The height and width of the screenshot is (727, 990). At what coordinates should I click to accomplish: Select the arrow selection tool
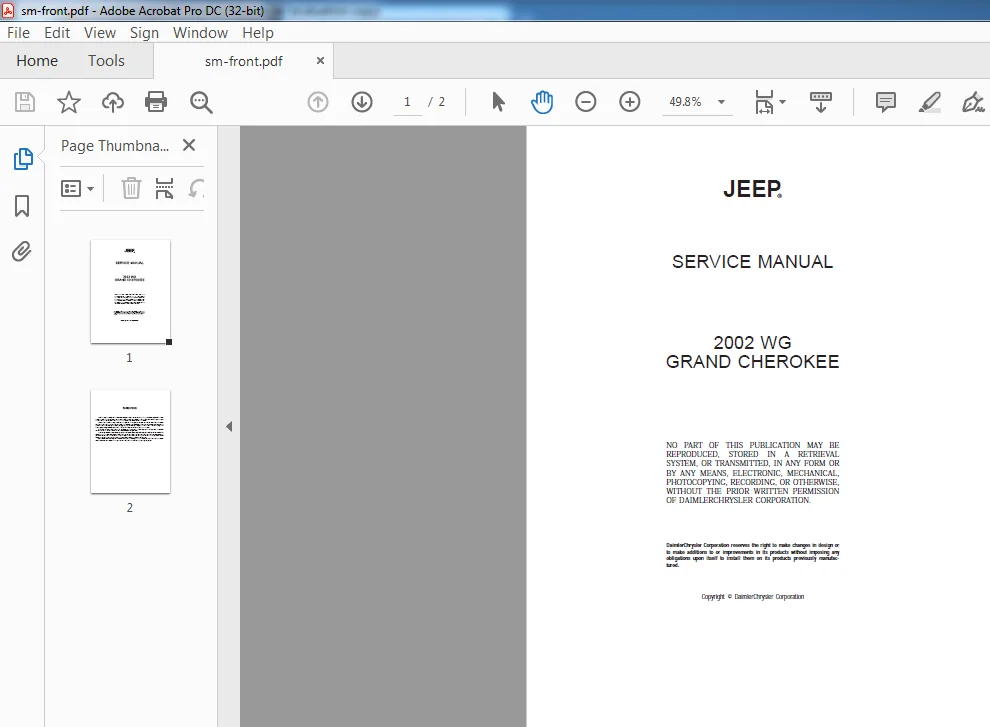(x=498, y=102)
